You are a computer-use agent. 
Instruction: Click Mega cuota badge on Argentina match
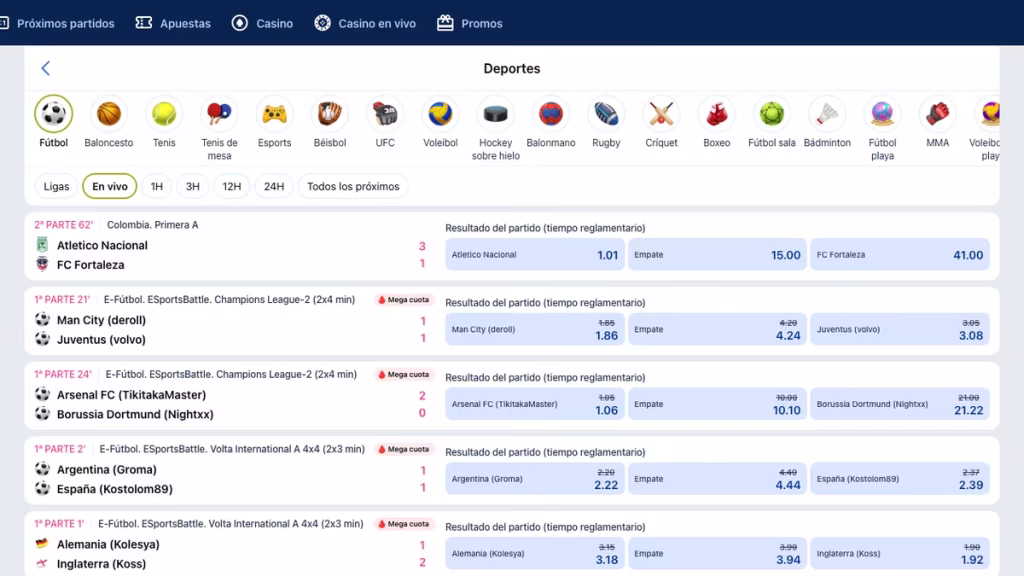[x=404, y=449]
